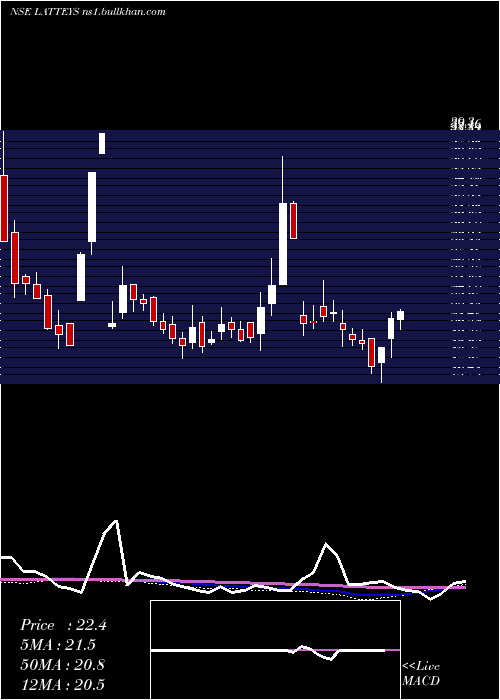
Task: Click the NSE LATTEYS chart title text
Action: coord(88,11)
